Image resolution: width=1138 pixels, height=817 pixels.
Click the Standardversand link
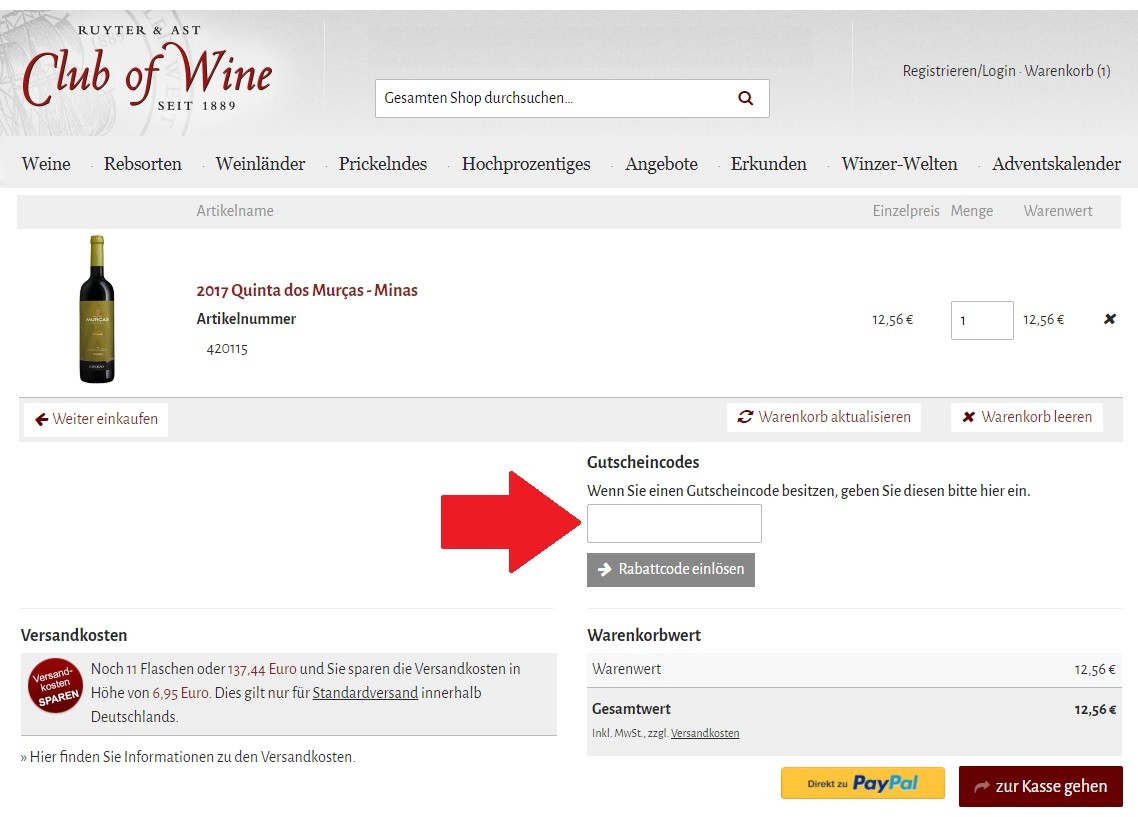(365, 693)
